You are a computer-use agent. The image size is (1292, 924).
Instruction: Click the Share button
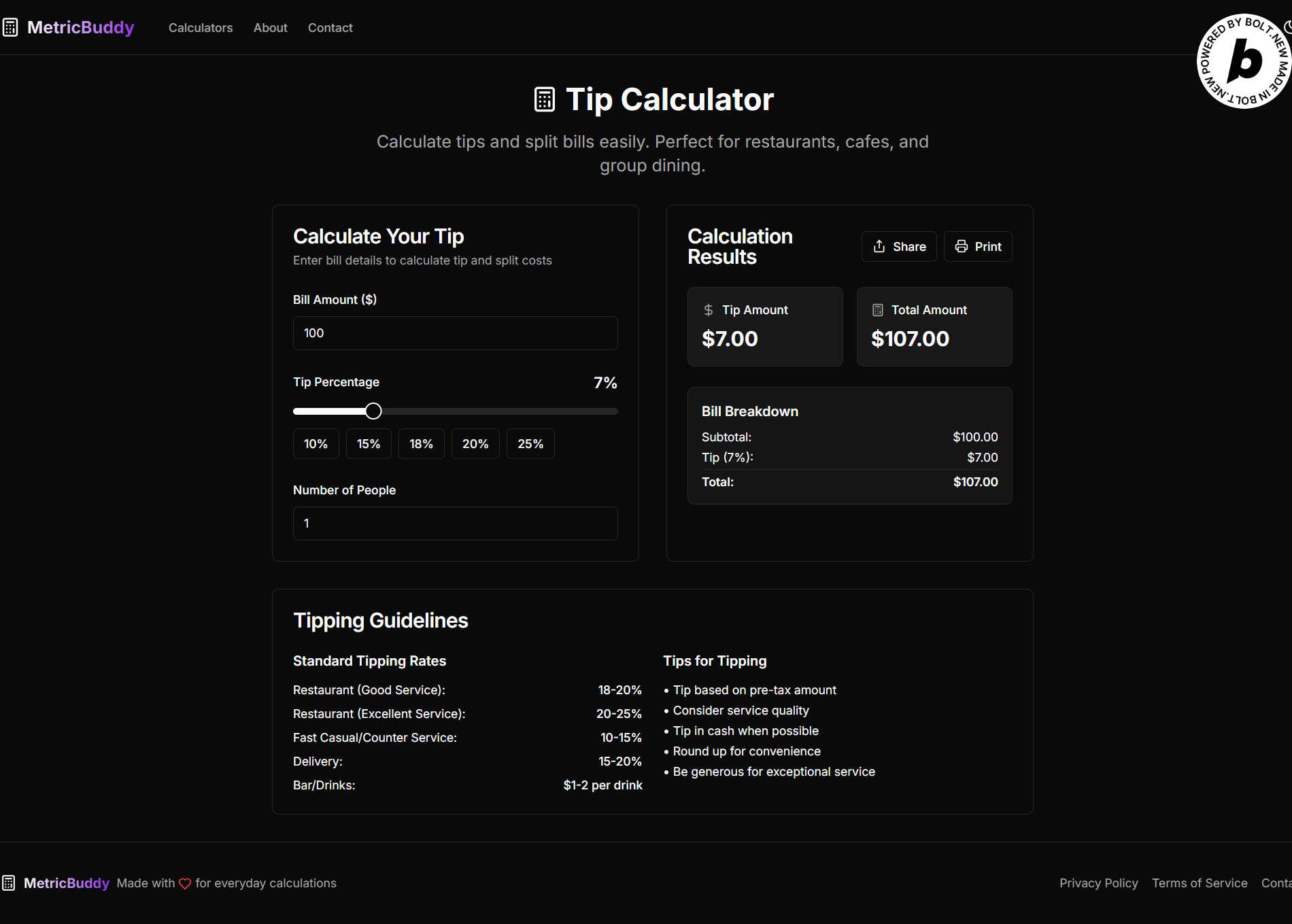[x=899, y=246]
